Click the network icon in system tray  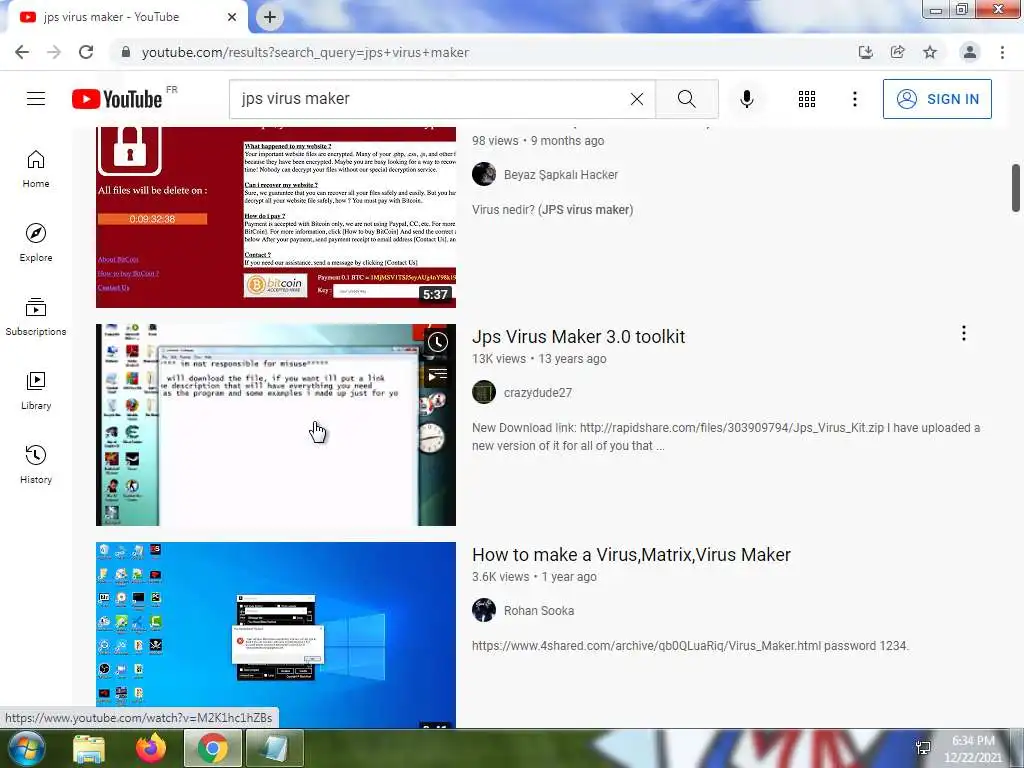(x=923, y=748)
